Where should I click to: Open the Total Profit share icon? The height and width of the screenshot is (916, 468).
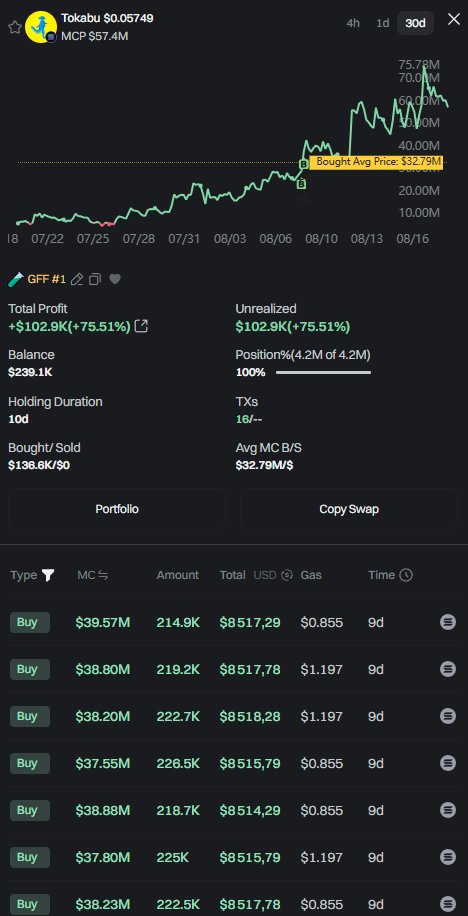point(141,326)
